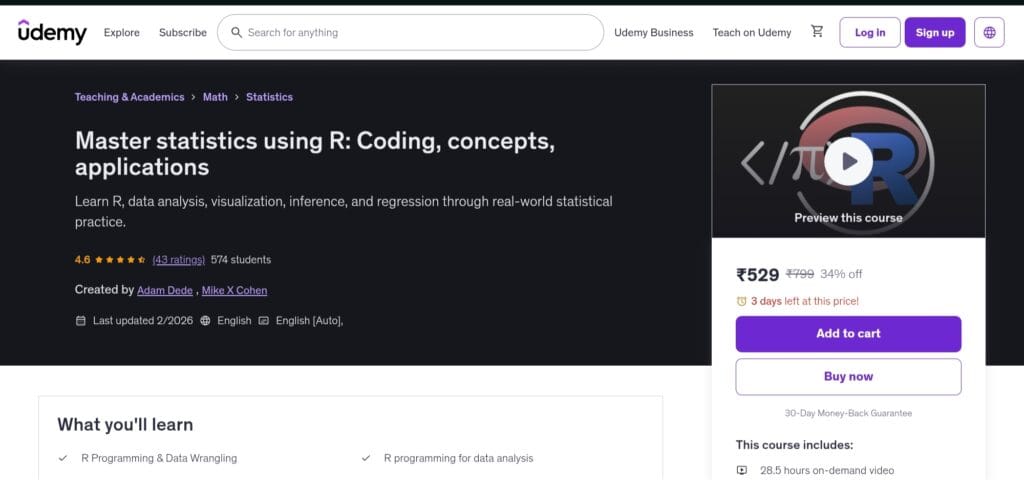The image size is (1024, 489).
Task: Click the 574 students text
Action: click(241, 260)
